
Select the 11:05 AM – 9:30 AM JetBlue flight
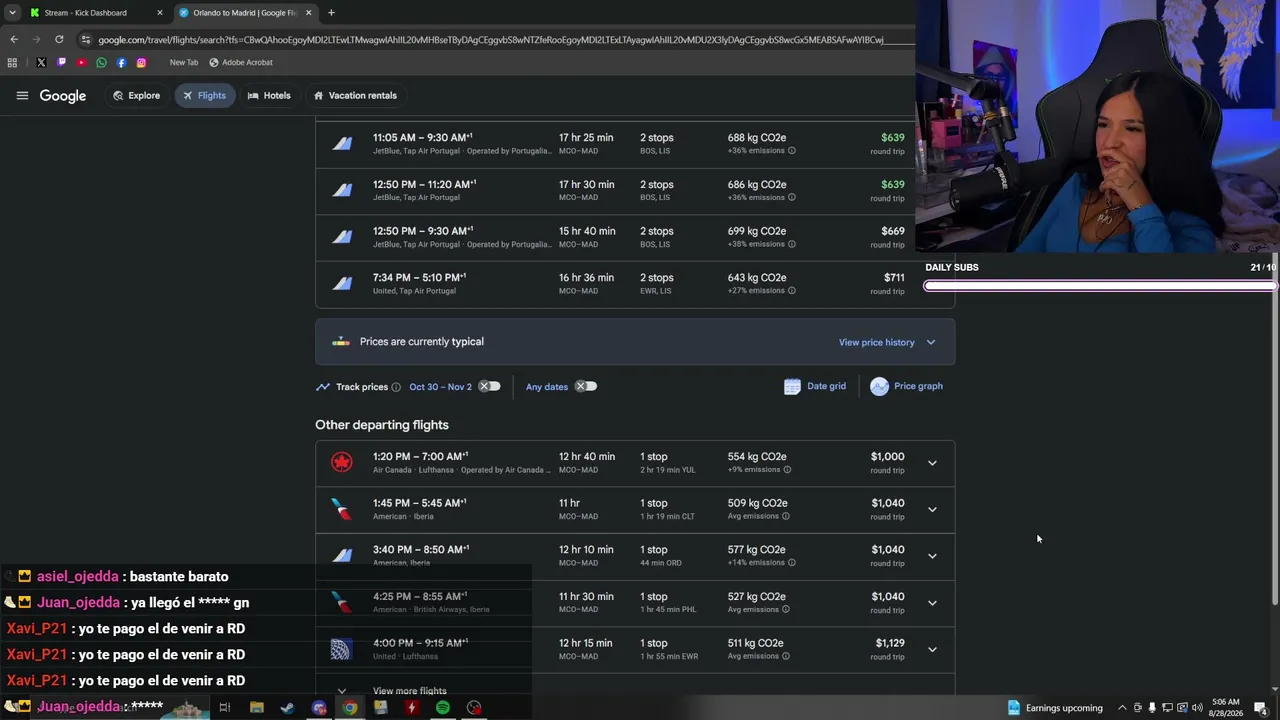635,144
